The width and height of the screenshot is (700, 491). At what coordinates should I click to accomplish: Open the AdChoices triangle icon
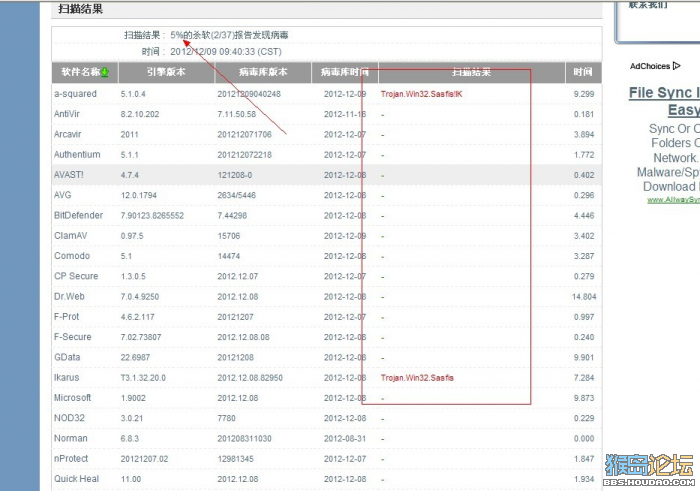click(676, 66)
